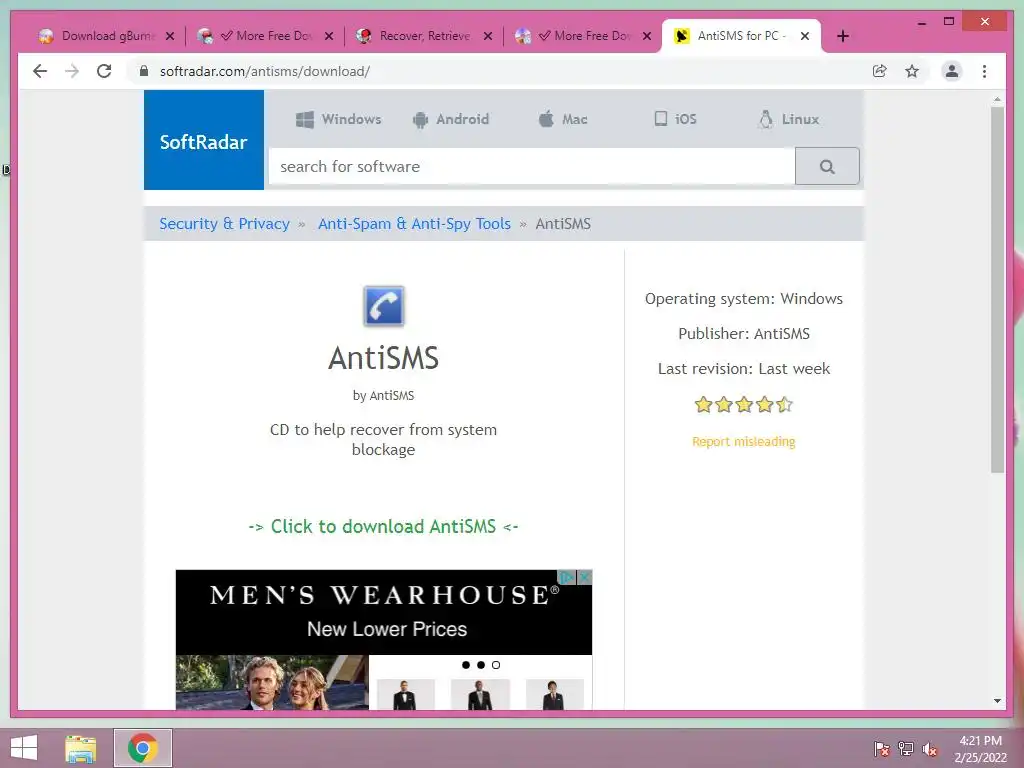Select the first ad carousel dot
The height and width of the screenshot is (768, 1024).
point(466,665)
